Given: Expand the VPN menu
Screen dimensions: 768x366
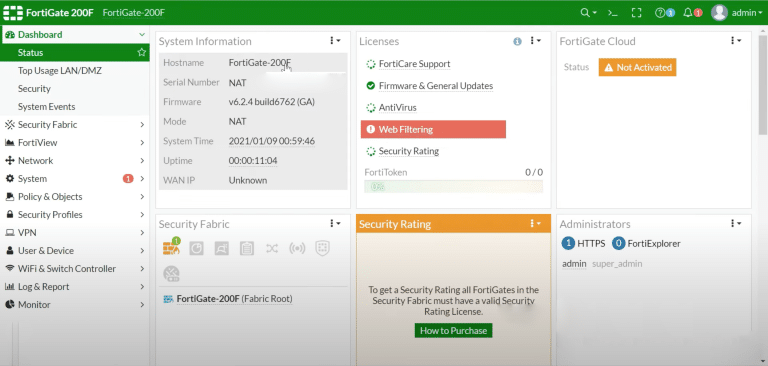Looking at the screenshot, I should tap(74, 233).
